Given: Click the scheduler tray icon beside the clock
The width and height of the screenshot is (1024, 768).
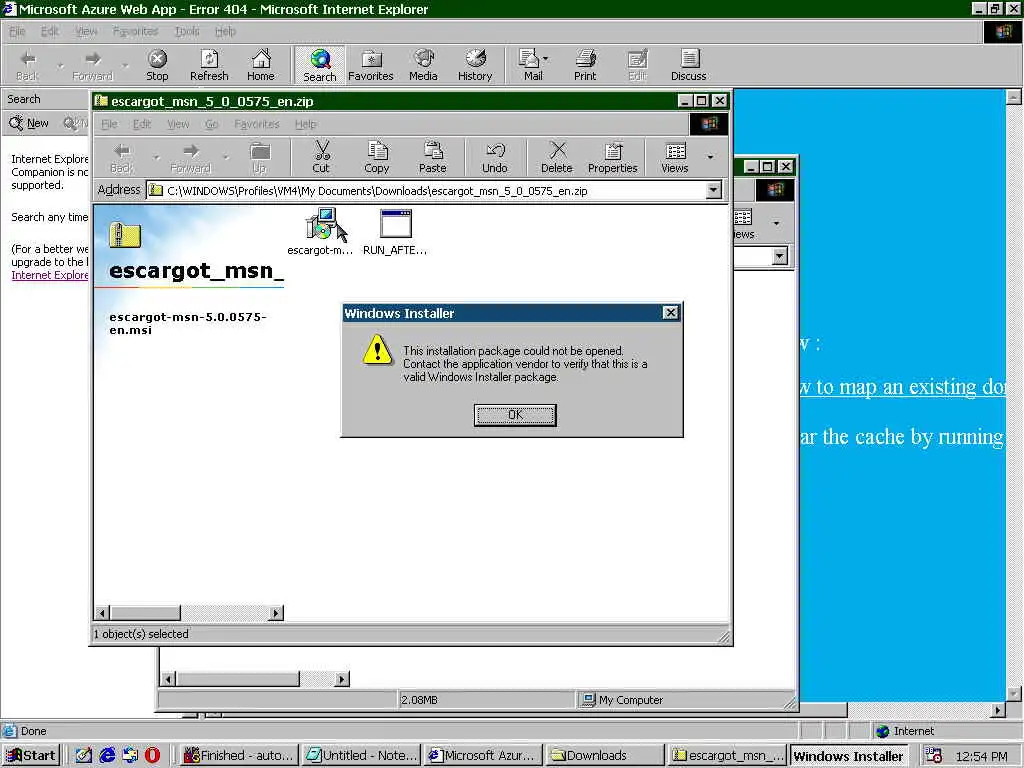Looking at the screenshot, I should click(933, 756).
